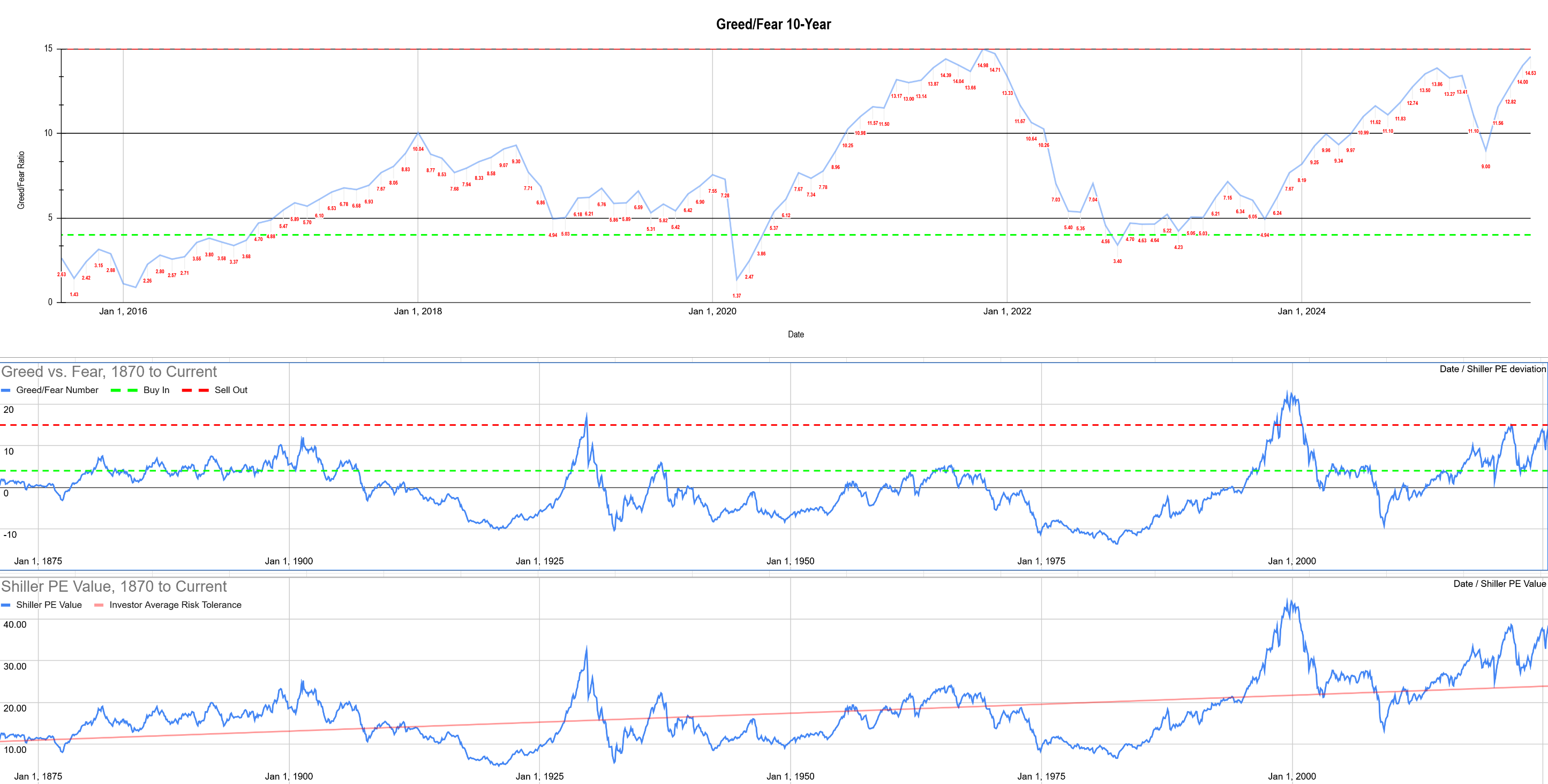Click the pink swatch beside 'Investor Average Risk Tolerance'

click(99, 606)
